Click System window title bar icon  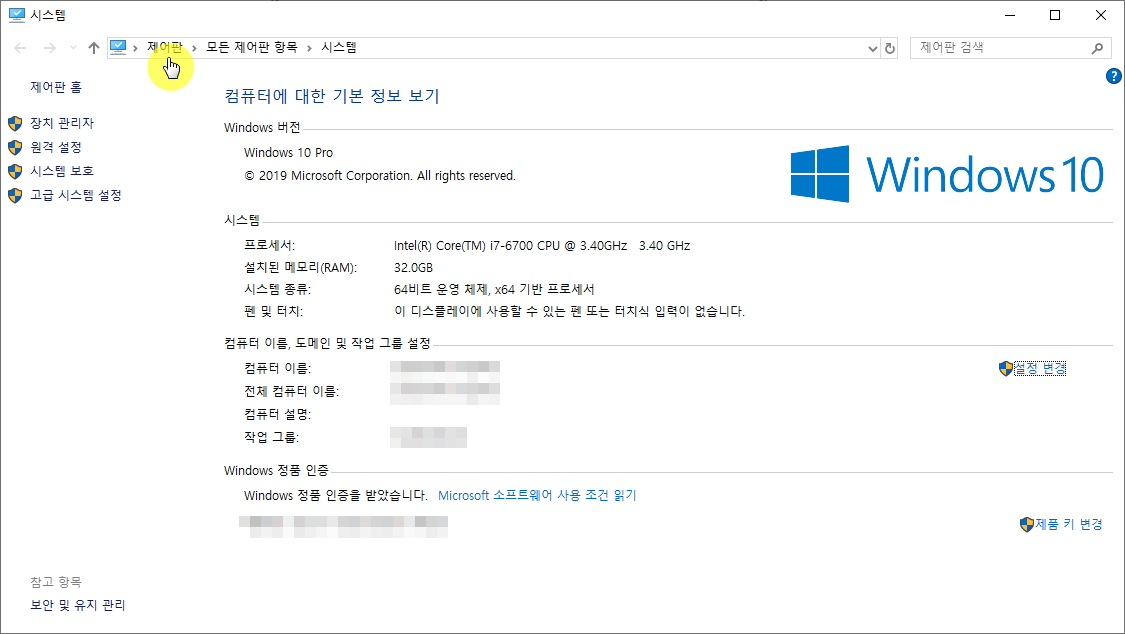[x=17, y=14]
